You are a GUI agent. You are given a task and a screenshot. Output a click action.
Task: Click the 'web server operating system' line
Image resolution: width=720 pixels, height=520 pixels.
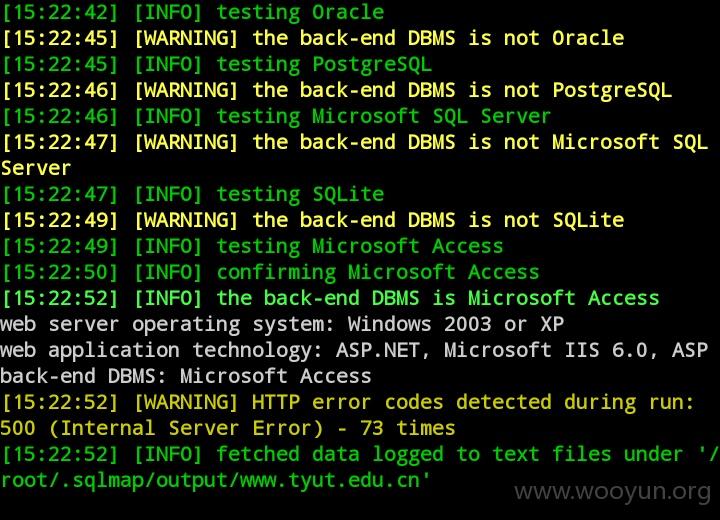point(282,325)
